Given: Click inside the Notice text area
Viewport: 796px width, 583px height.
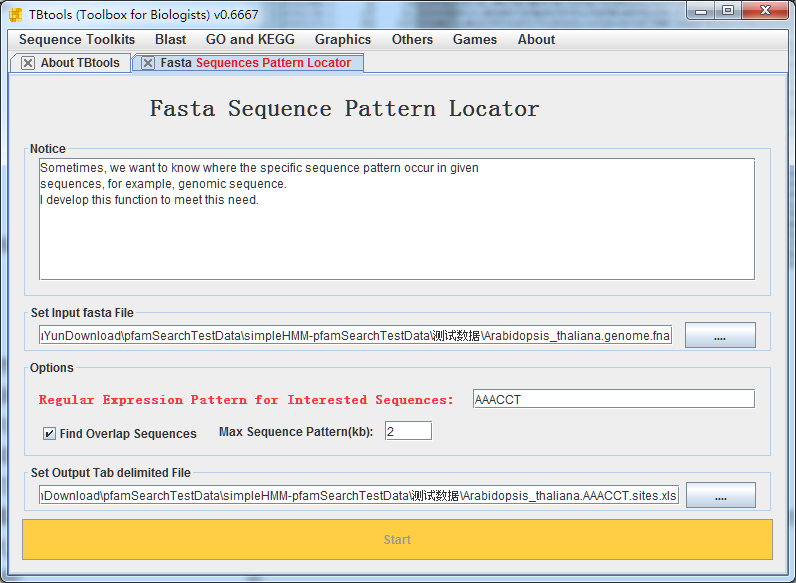Looking at the screenshot, I should (397, 219).
